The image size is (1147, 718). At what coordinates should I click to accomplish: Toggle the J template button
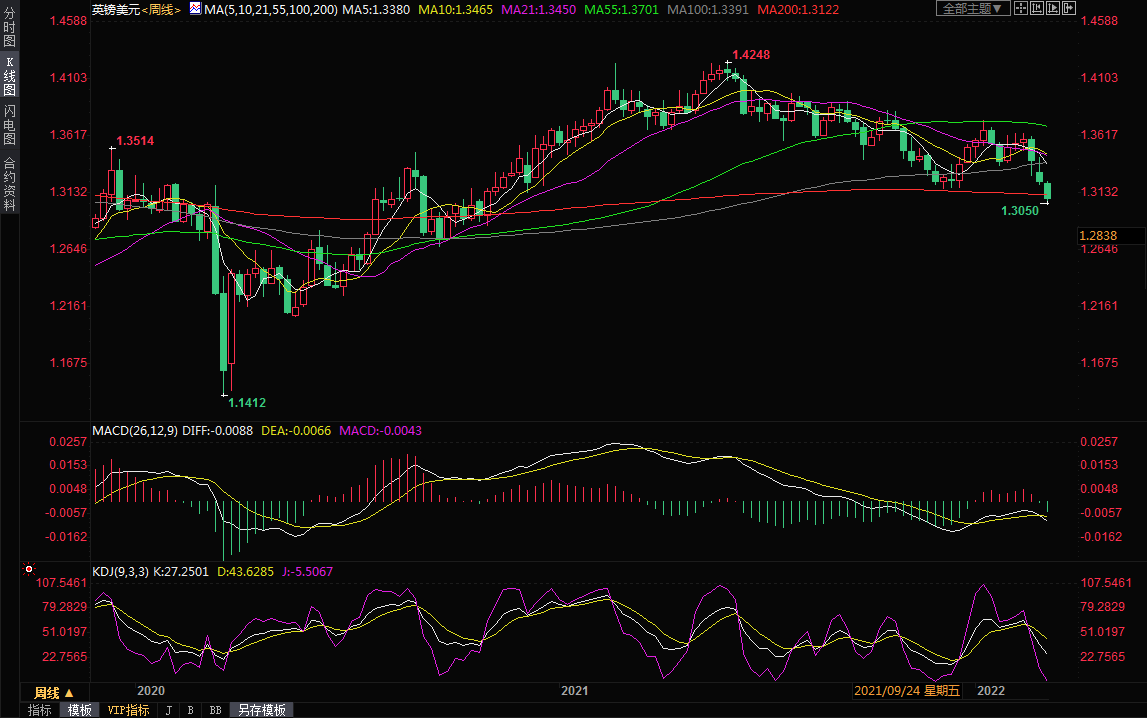click(168, 710)
